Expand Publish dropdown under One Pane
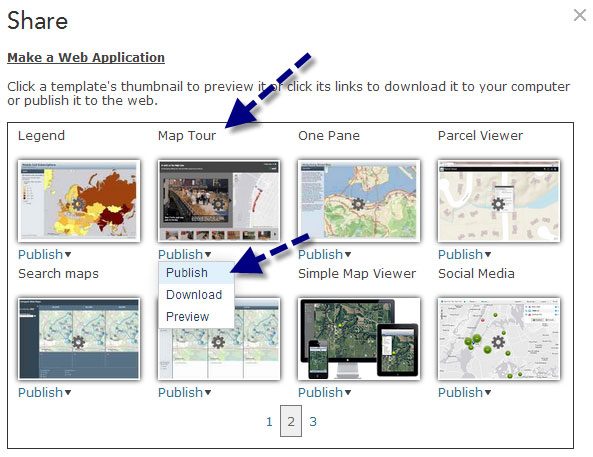 (324, 255)
